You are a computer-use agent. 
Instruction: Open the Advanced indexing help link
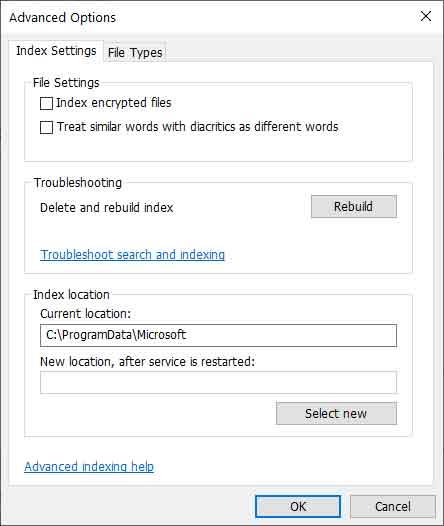(x=89, y=467)
